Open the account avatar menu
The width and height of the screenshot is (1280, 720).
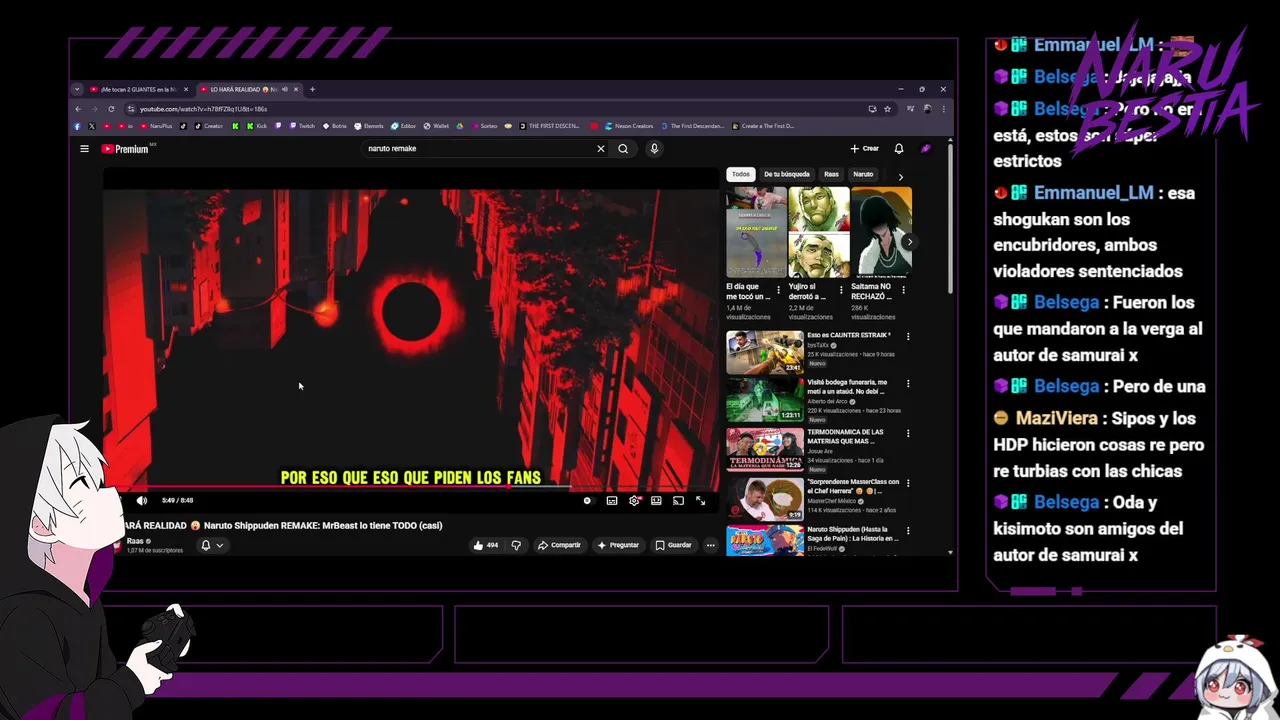926,149
